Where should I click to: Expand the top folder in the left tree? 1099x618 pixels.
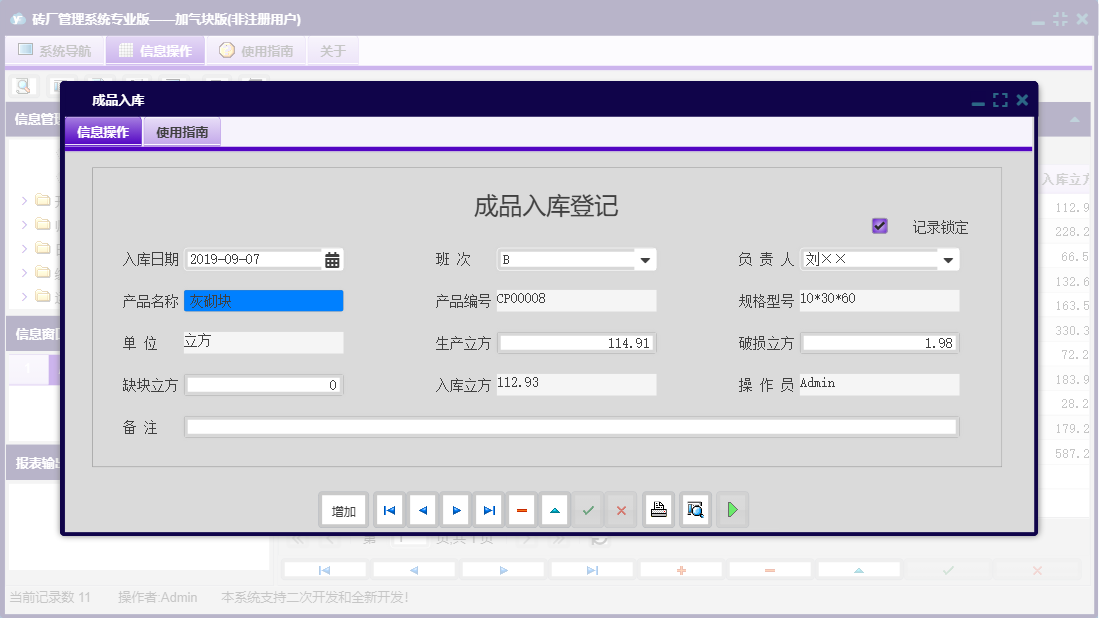[24, 200]
